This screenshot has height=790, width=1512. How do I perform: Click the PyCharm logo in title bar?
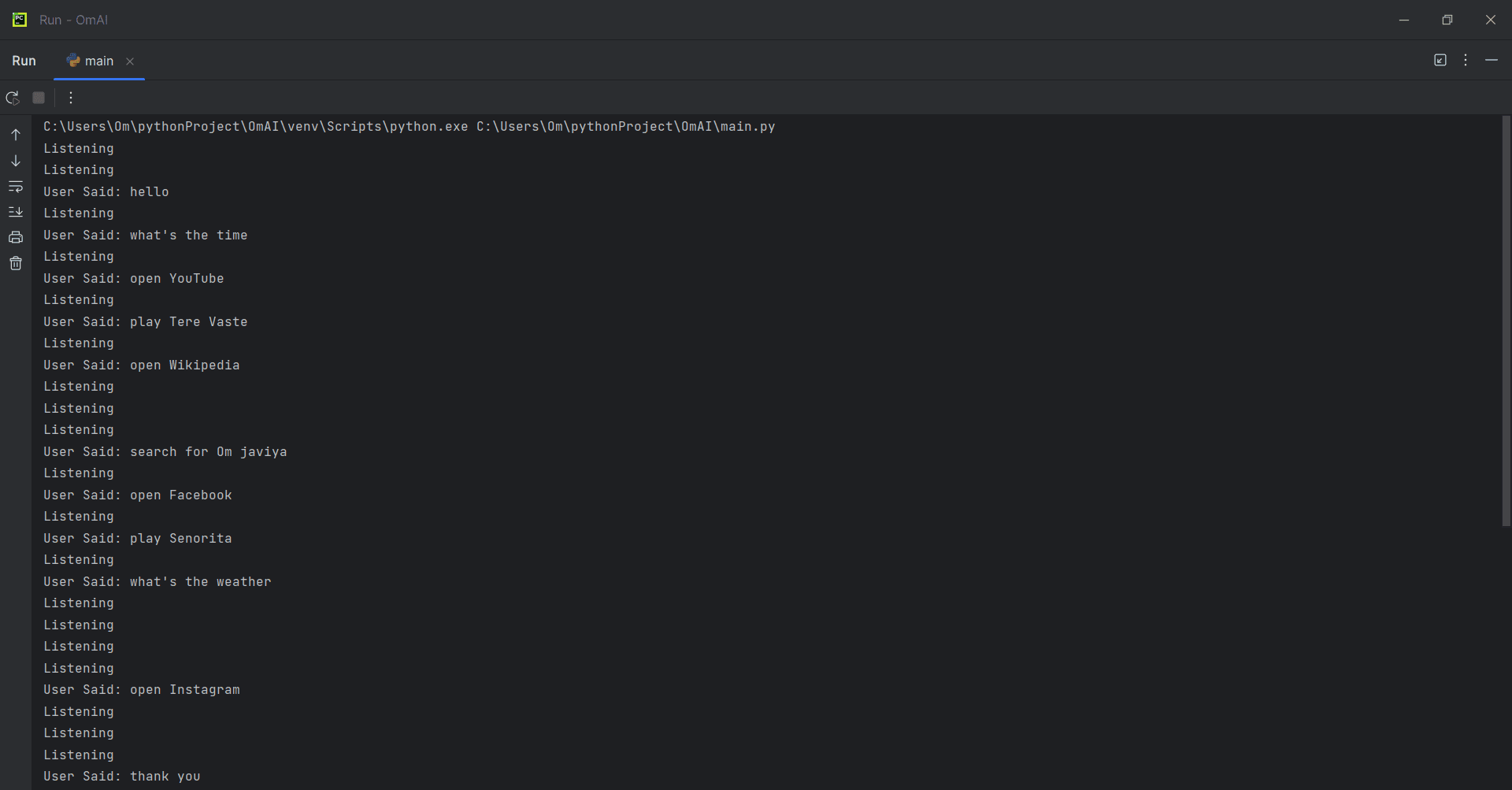tap(20, 20)
